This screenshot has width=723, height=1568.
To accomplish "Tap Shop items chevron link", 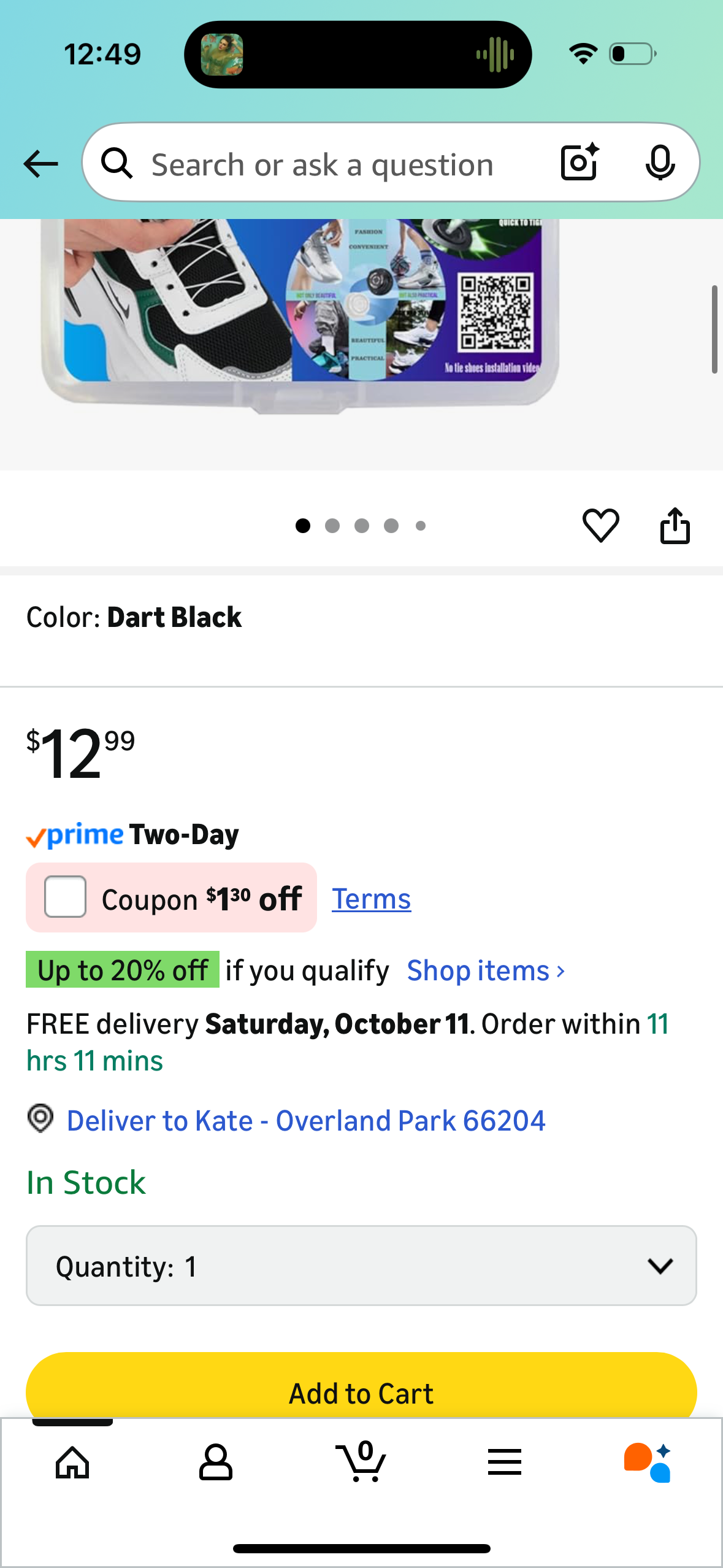I will coord(486,971).
